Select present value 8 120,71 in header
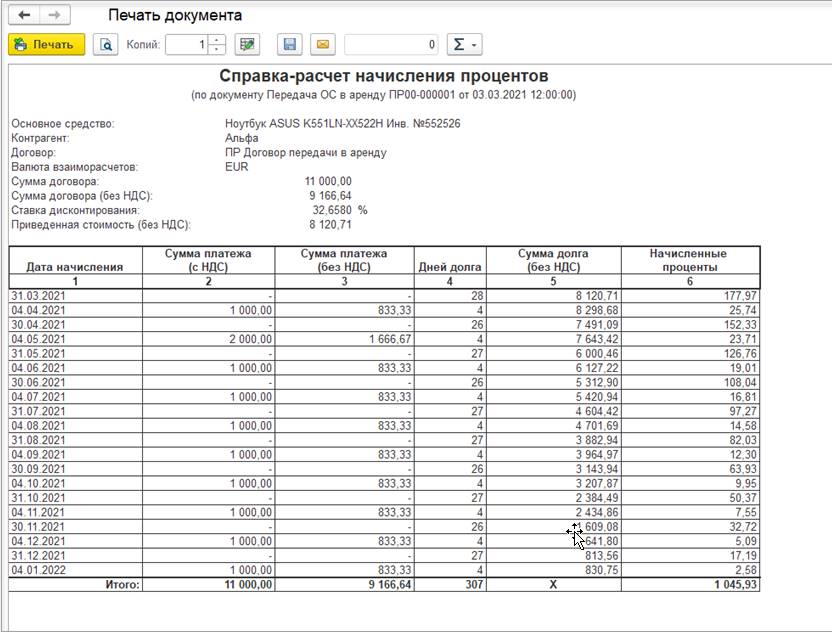 click(x=330, y=224)
